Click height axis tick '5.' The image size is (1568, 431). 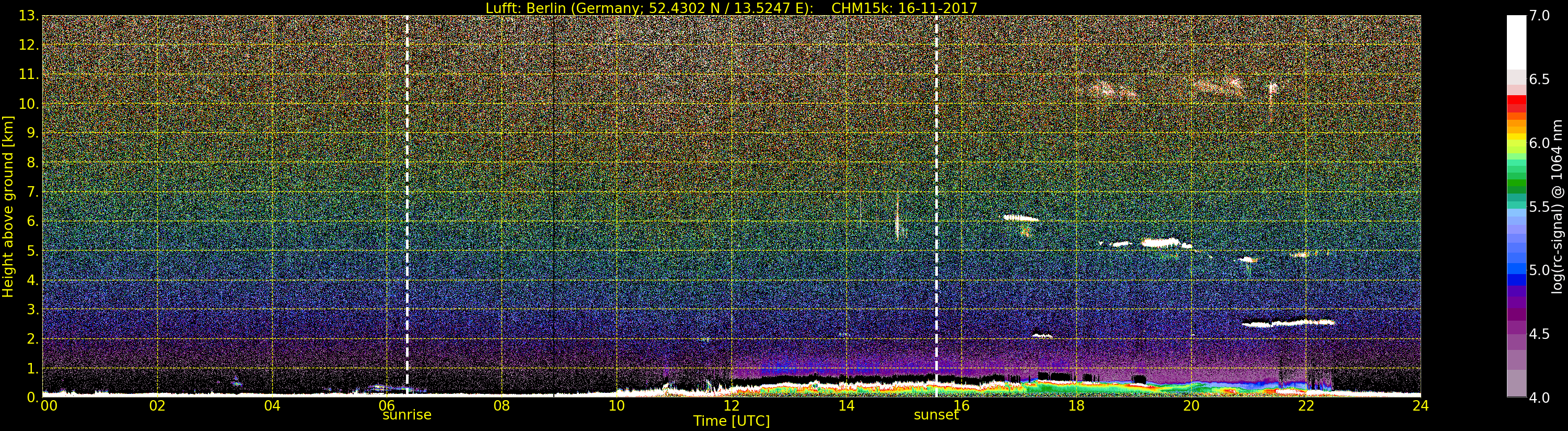[32, 251]
